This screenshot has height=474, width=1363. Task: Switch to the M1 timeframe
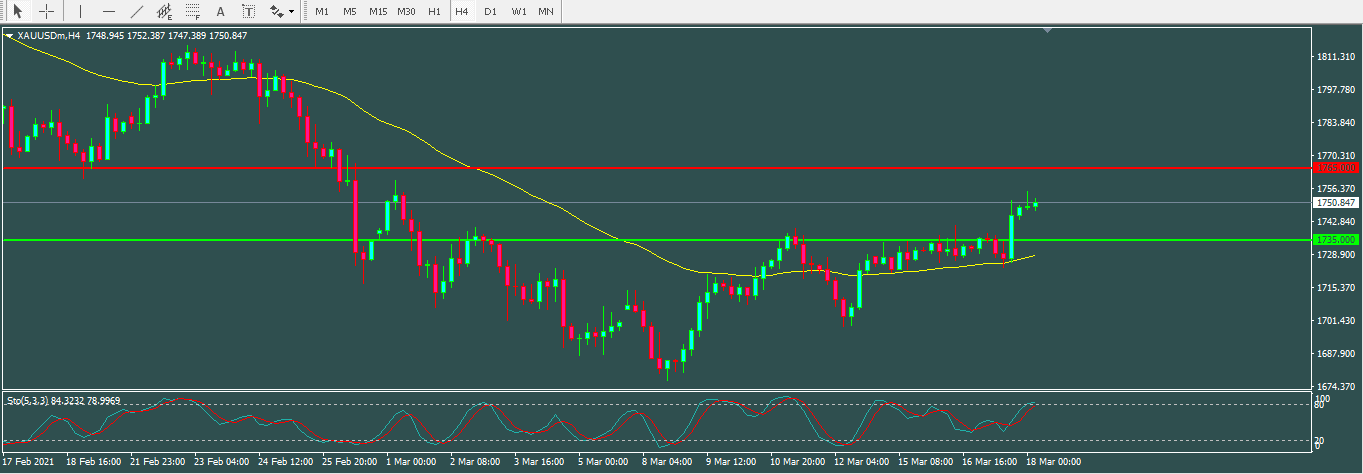click(x=321, y=12)
